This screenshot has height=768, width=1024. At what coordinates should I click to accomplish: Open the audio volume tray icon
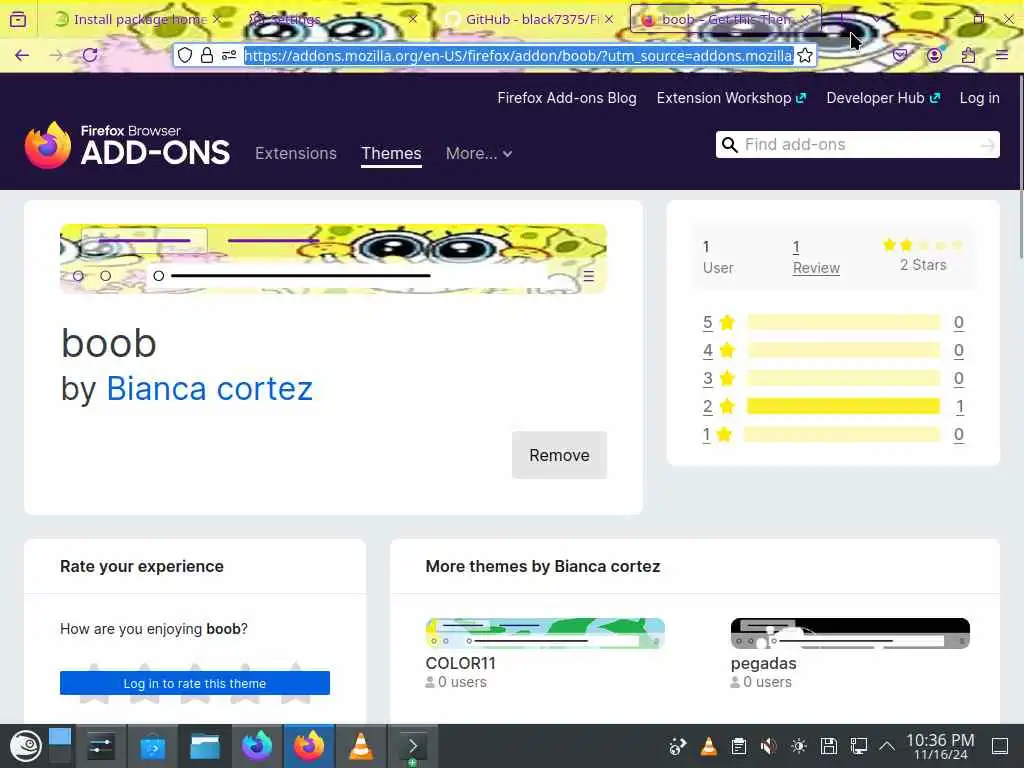pos(769,746)
